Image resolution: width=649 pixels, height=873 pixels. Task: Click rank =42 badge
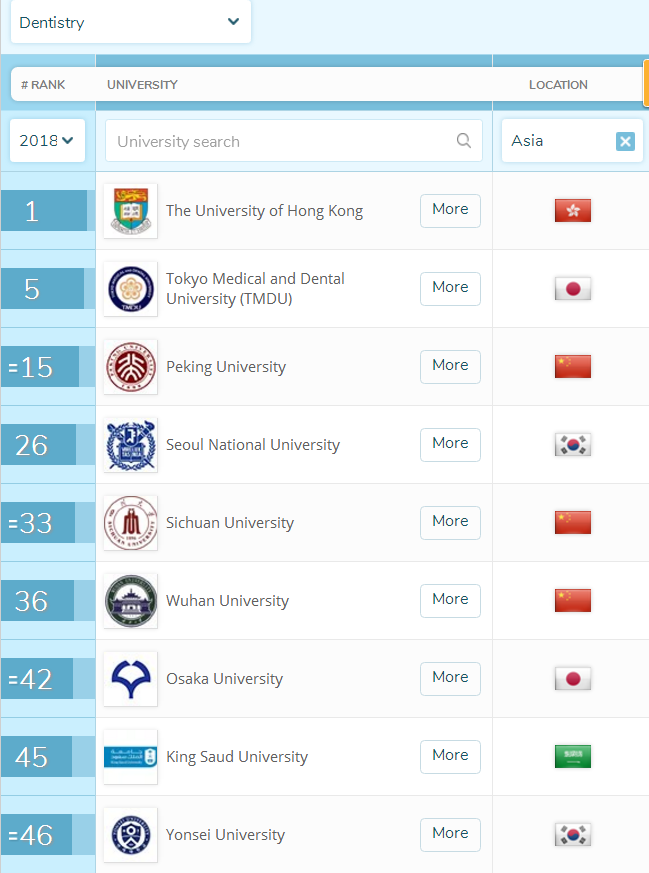37,678
